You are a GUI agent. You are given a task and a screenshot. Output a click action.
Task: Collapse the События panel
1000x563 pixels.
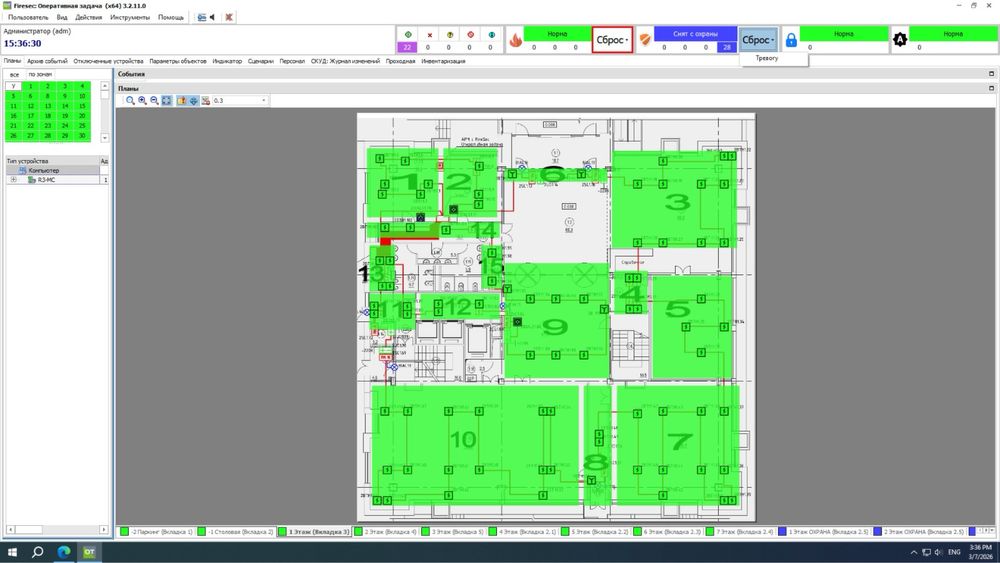(x=991, y=74)
